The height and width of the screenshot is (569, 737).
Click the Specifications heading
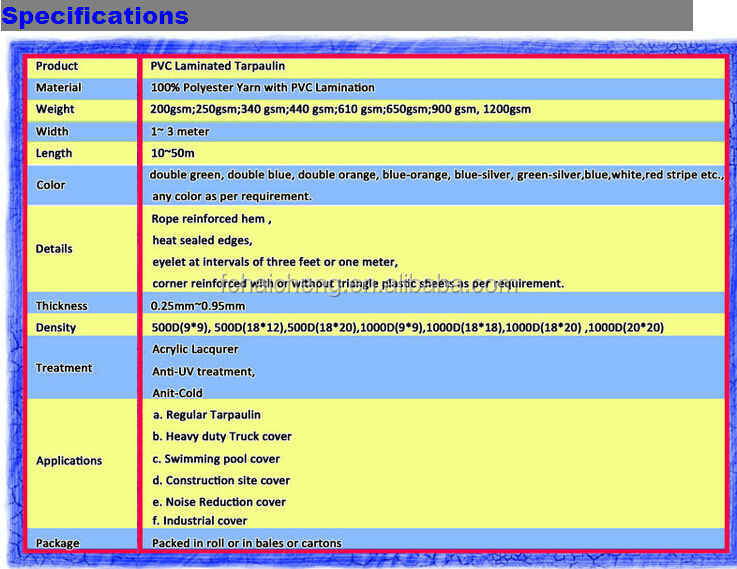(x=95, y=16)
